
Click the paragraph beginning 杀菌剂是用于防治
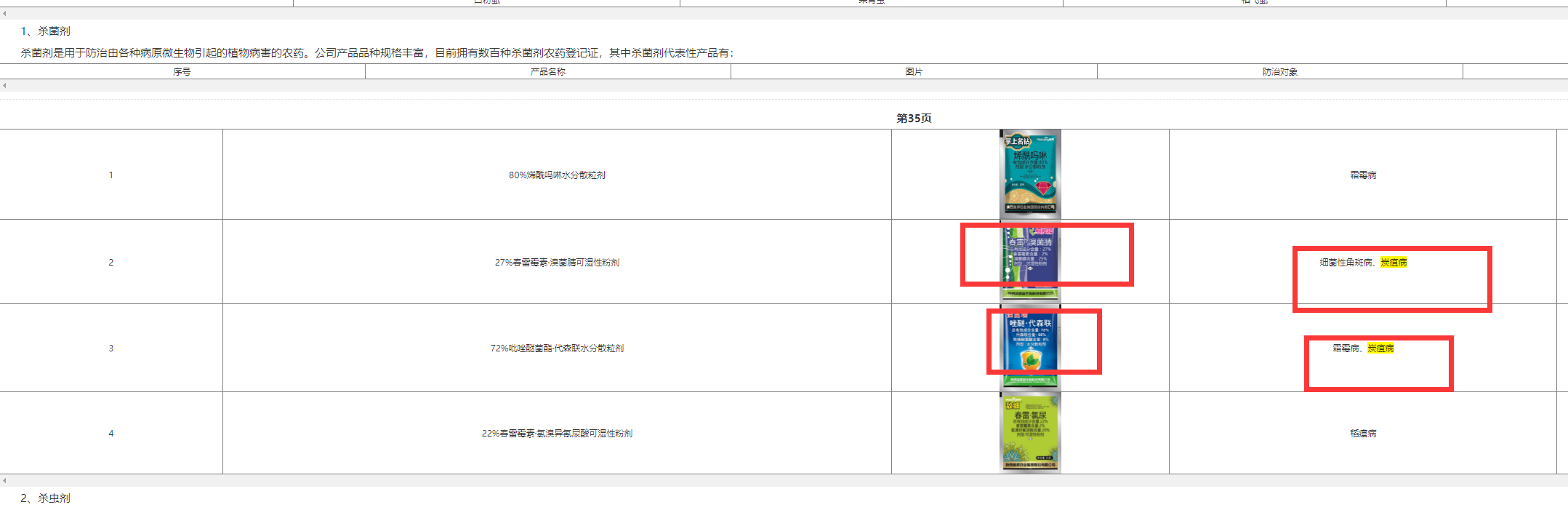(x=377, y=53)
